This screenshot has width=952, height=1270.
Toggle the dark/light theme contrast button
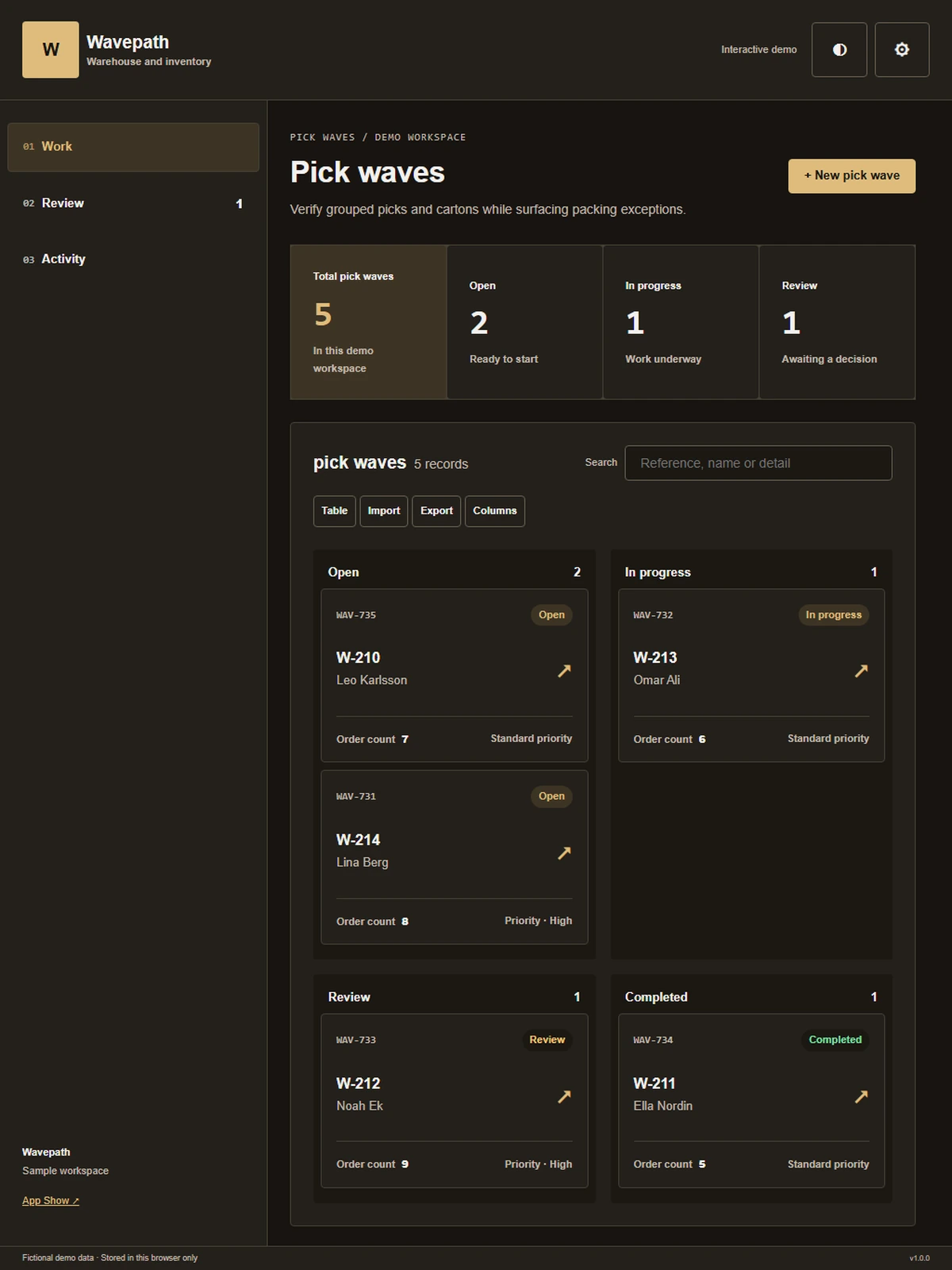pos(839,49)
